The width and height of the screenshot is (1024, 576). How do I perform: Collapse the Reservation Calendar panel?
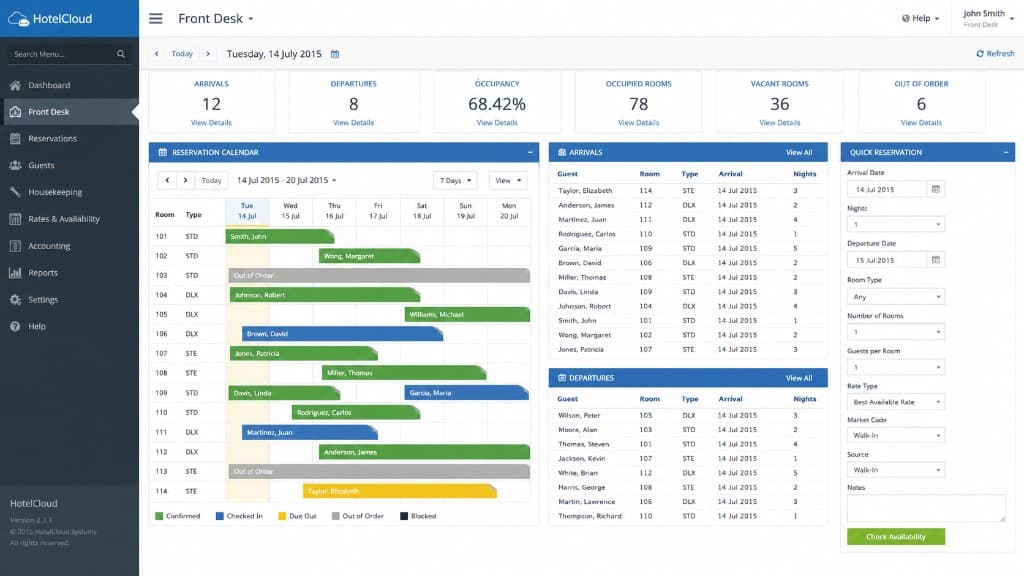pyautogui.click(x=530, y=152)
